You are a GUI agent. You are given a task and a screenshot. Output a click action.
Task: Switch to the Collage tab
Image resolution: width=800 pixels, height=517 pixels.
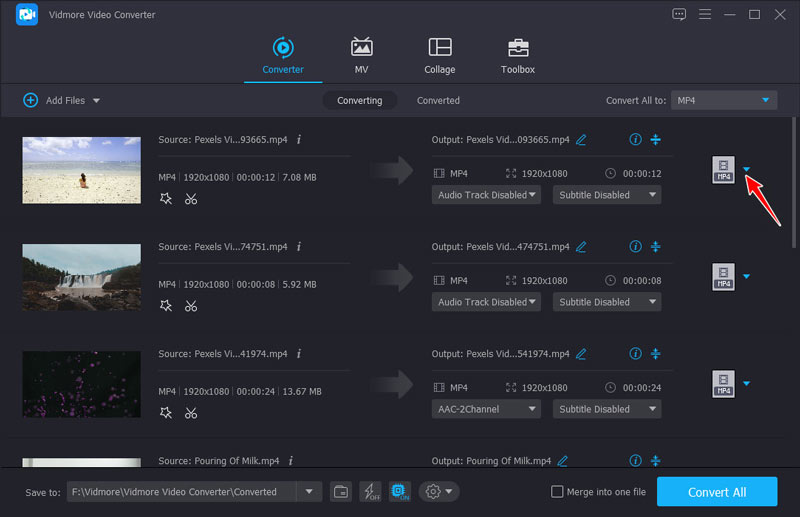click(439, 56)
